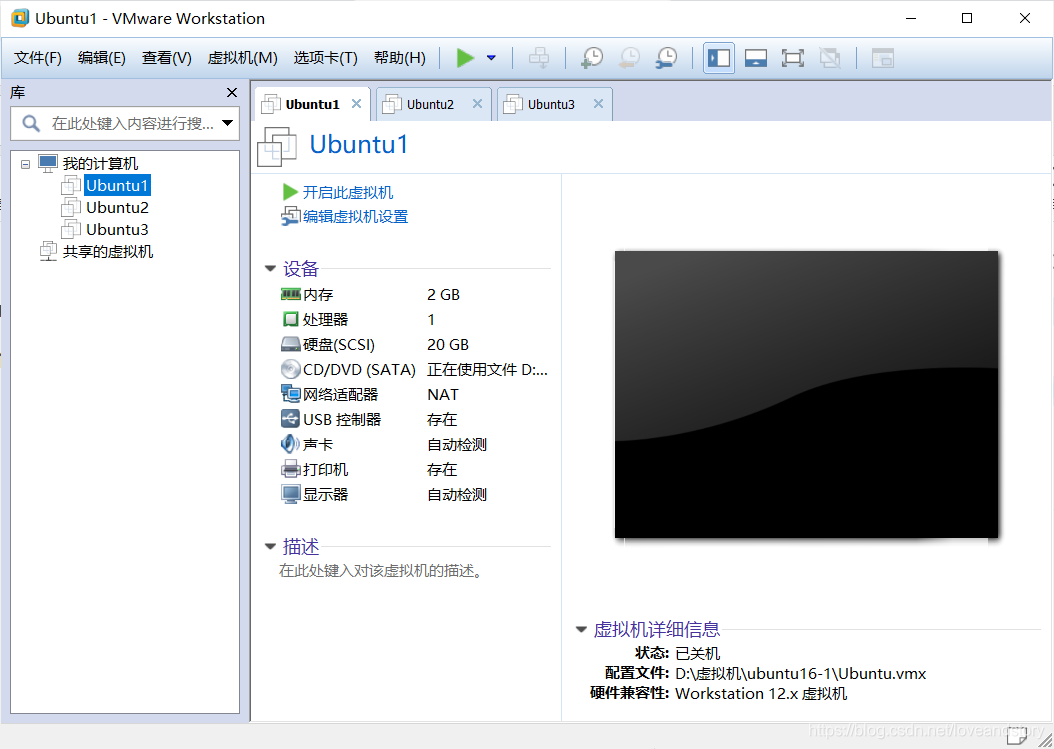Click the 20 GB disk value

[448, 344]
